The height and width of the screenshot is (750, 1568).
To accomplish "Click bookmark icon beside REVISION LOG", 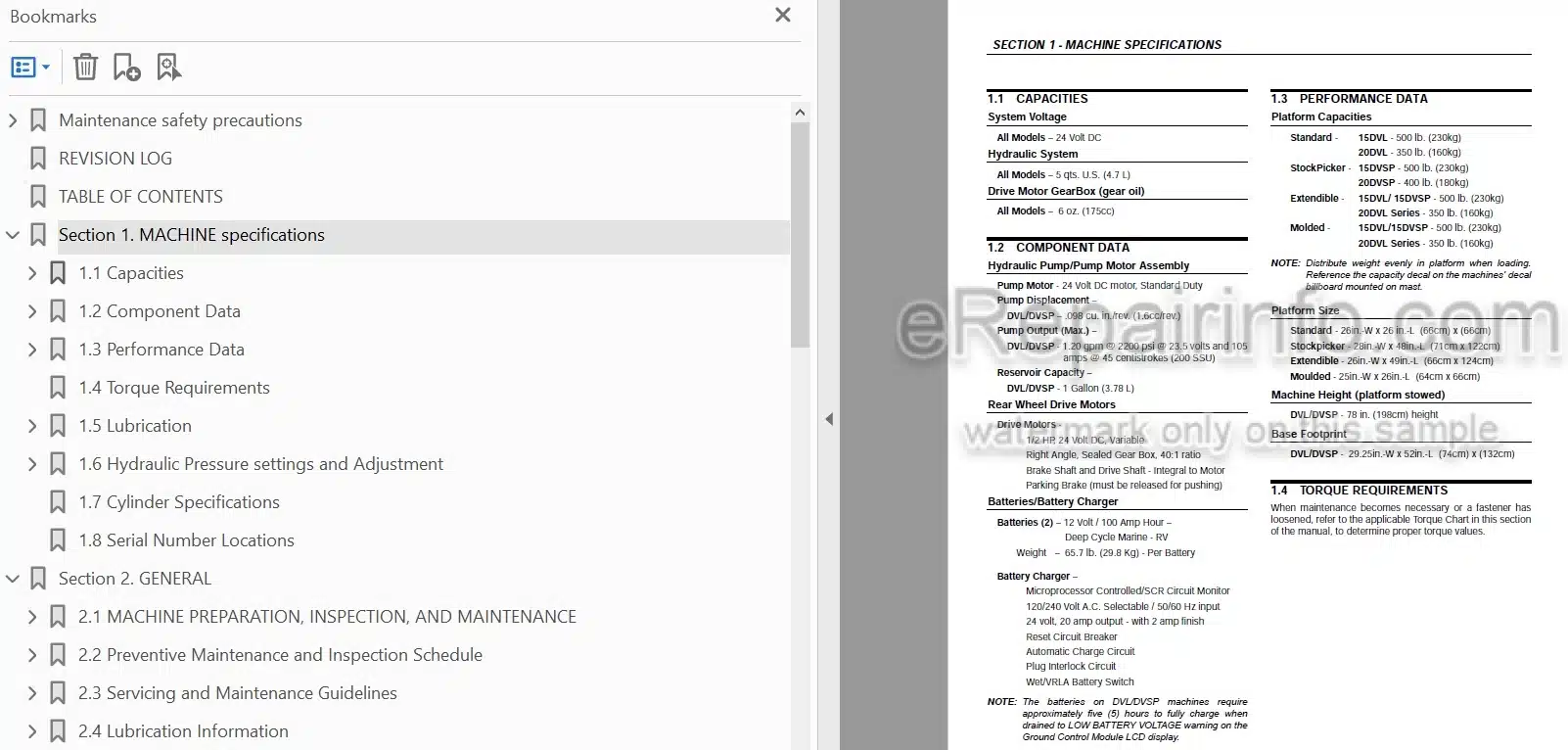I will coord(38,159).
